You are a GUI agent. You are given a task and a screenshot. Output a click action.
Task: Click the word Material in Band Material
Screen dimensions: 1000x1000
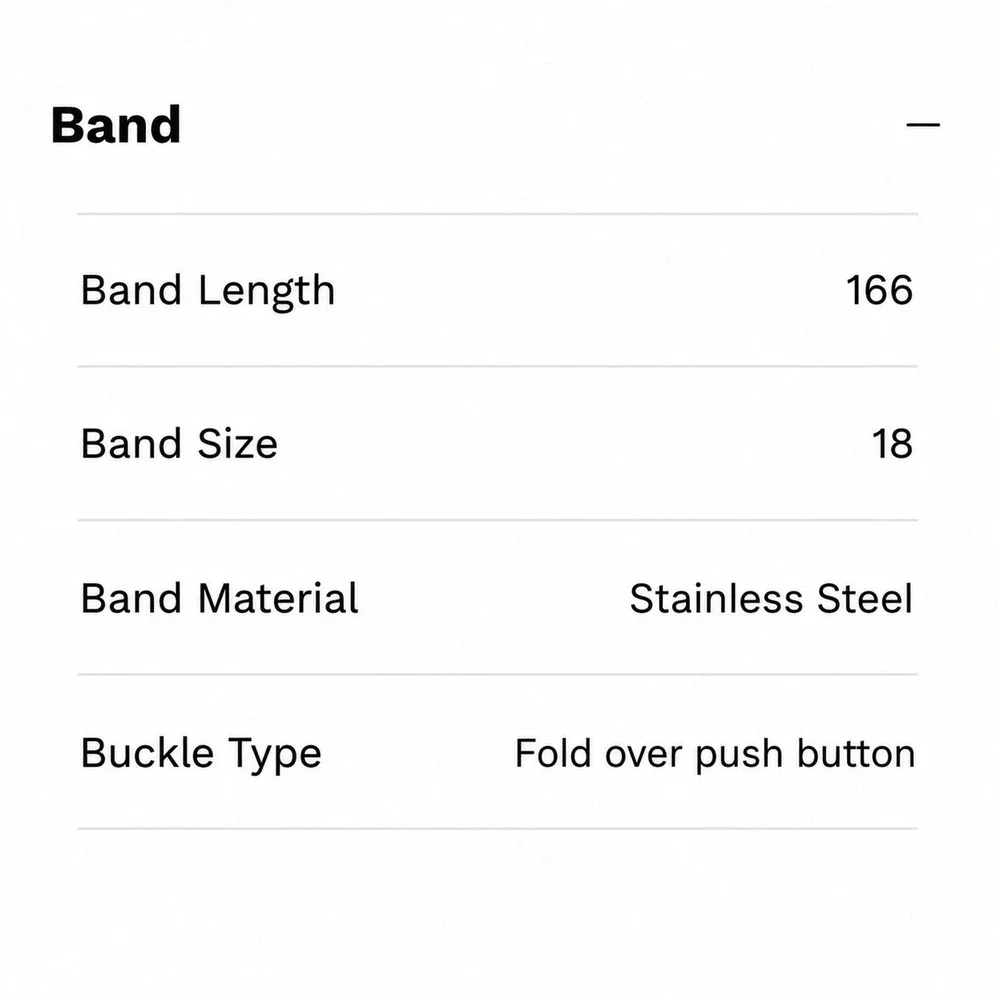coord(278,598)
